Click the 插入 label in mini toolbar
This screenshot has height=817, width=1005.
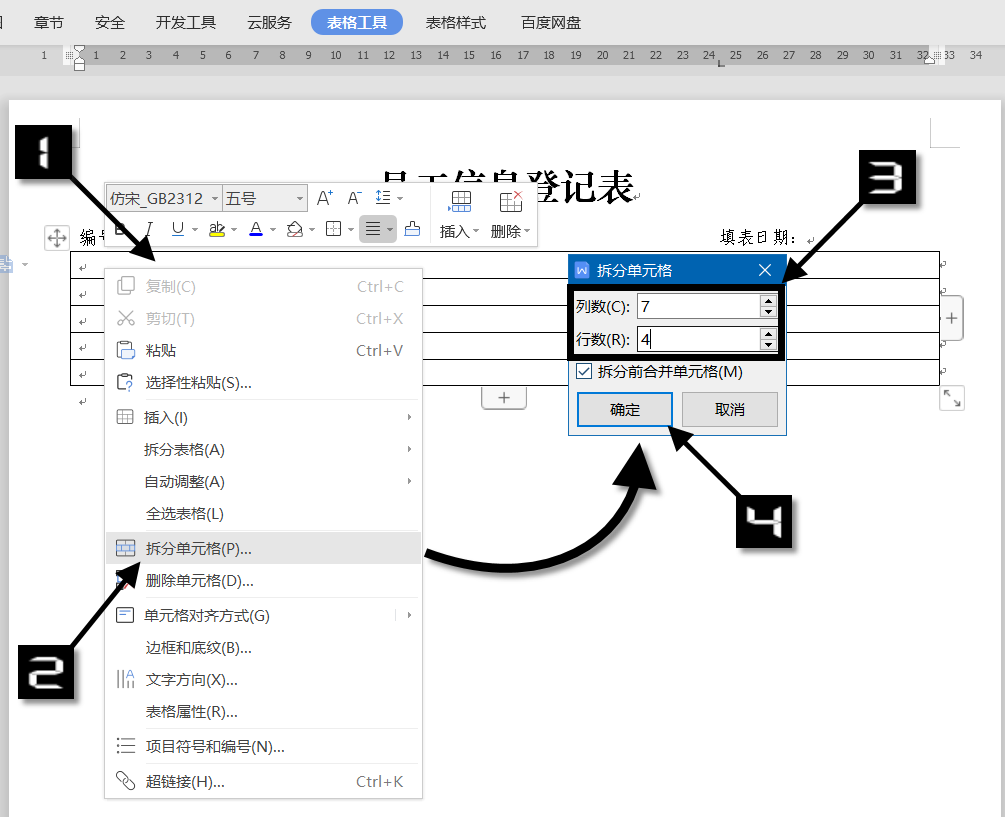pyautogui.click(x=455, y=231)
